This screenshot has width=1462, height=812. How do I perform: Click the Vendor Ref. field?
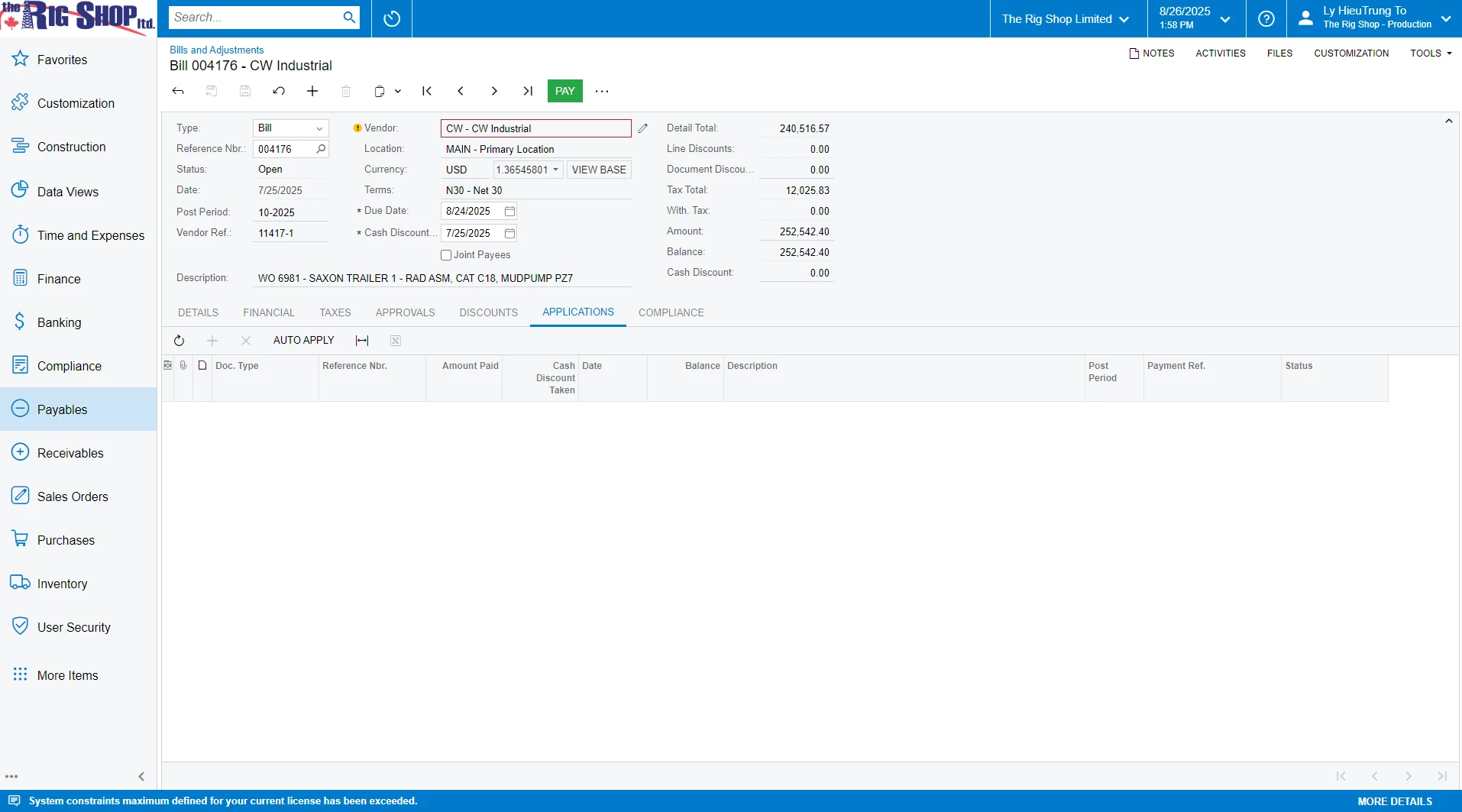pyautogui.click(x=291, y=233)
